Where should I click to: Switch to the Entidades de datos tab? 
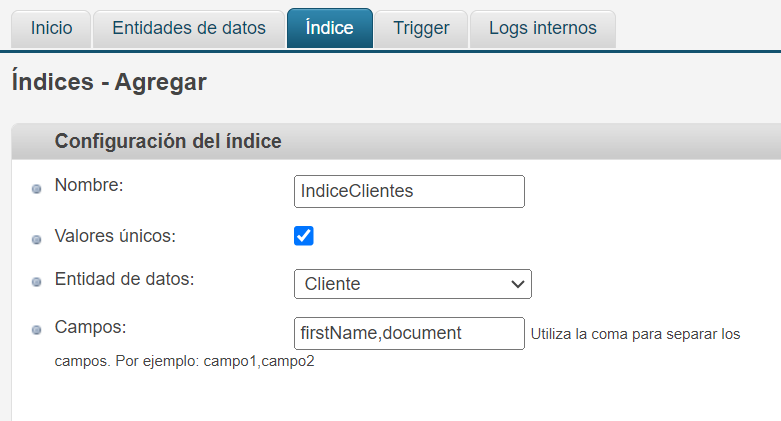[x=189, y=28]
